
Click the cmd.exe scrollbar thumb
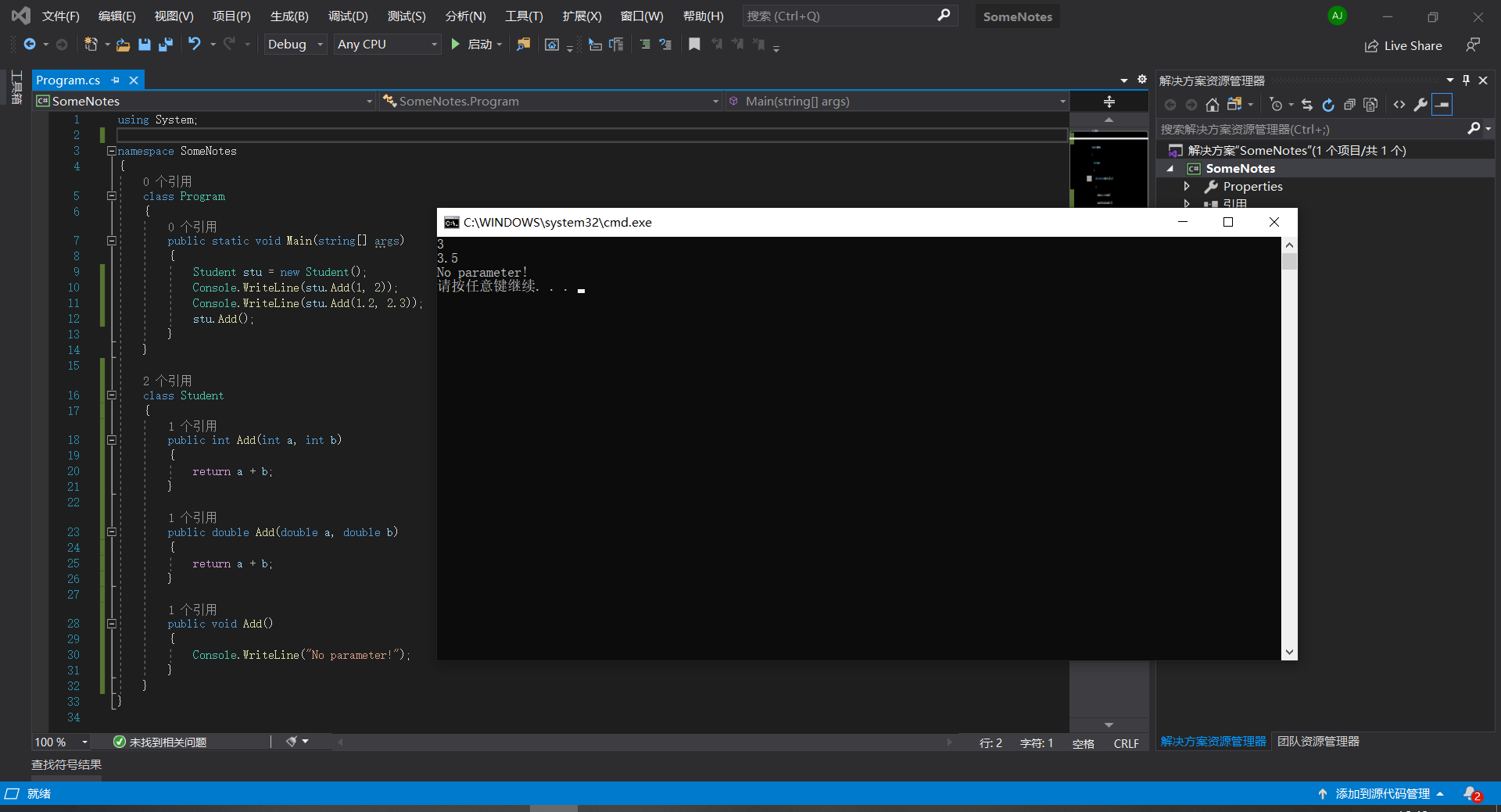click(x=1289, y=261)
